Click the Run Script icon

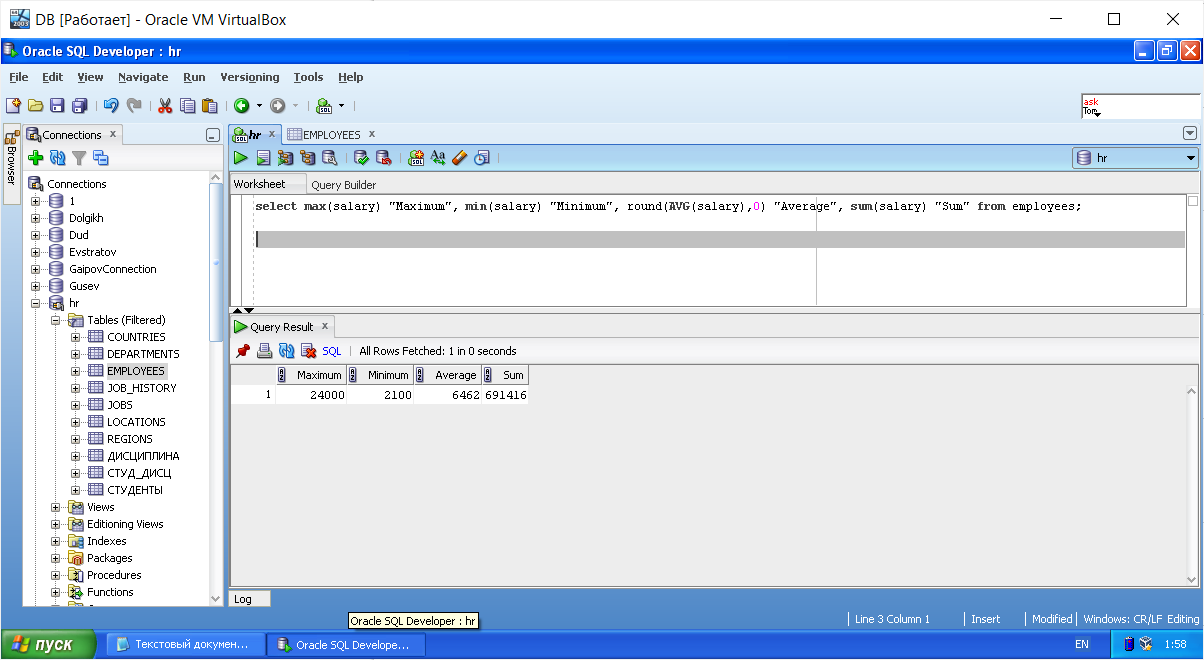(x=263, y=158)
